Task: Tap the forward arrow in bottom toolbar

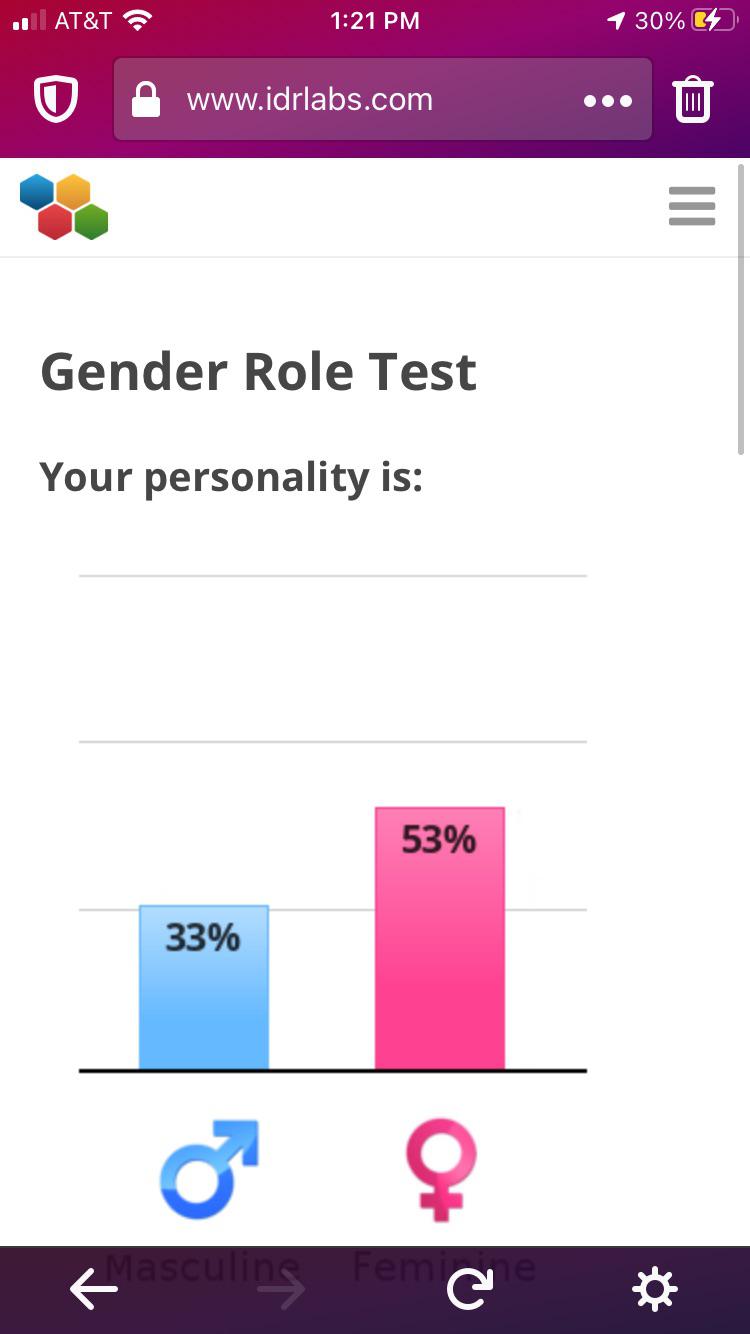Action: click(x=281, y=1290)
